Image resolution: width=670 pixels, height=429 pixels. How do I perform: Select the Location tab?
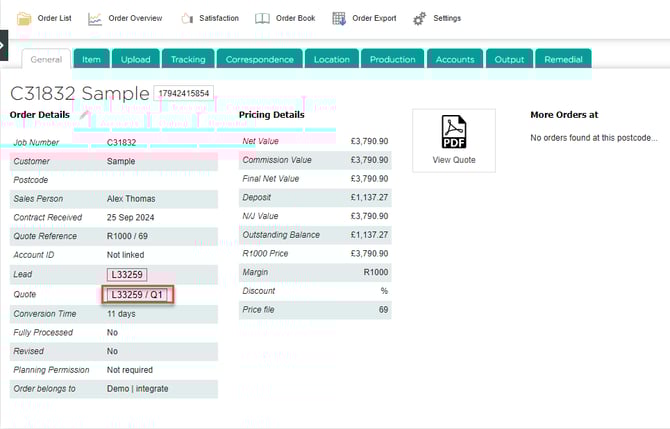[331, 59]
